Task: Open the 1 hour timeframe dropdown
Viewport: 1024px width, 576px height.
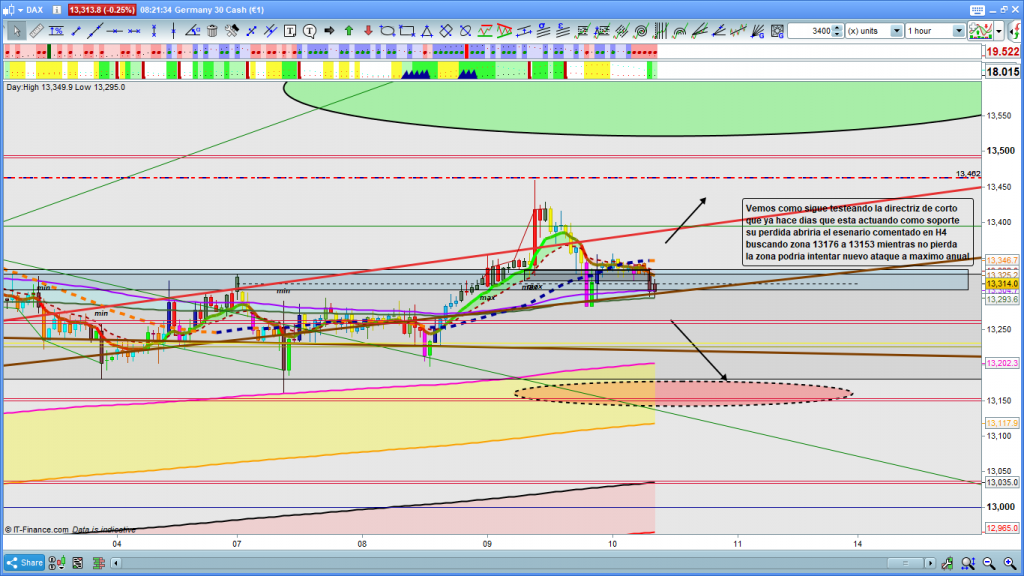Action: [x=935, y=31]
